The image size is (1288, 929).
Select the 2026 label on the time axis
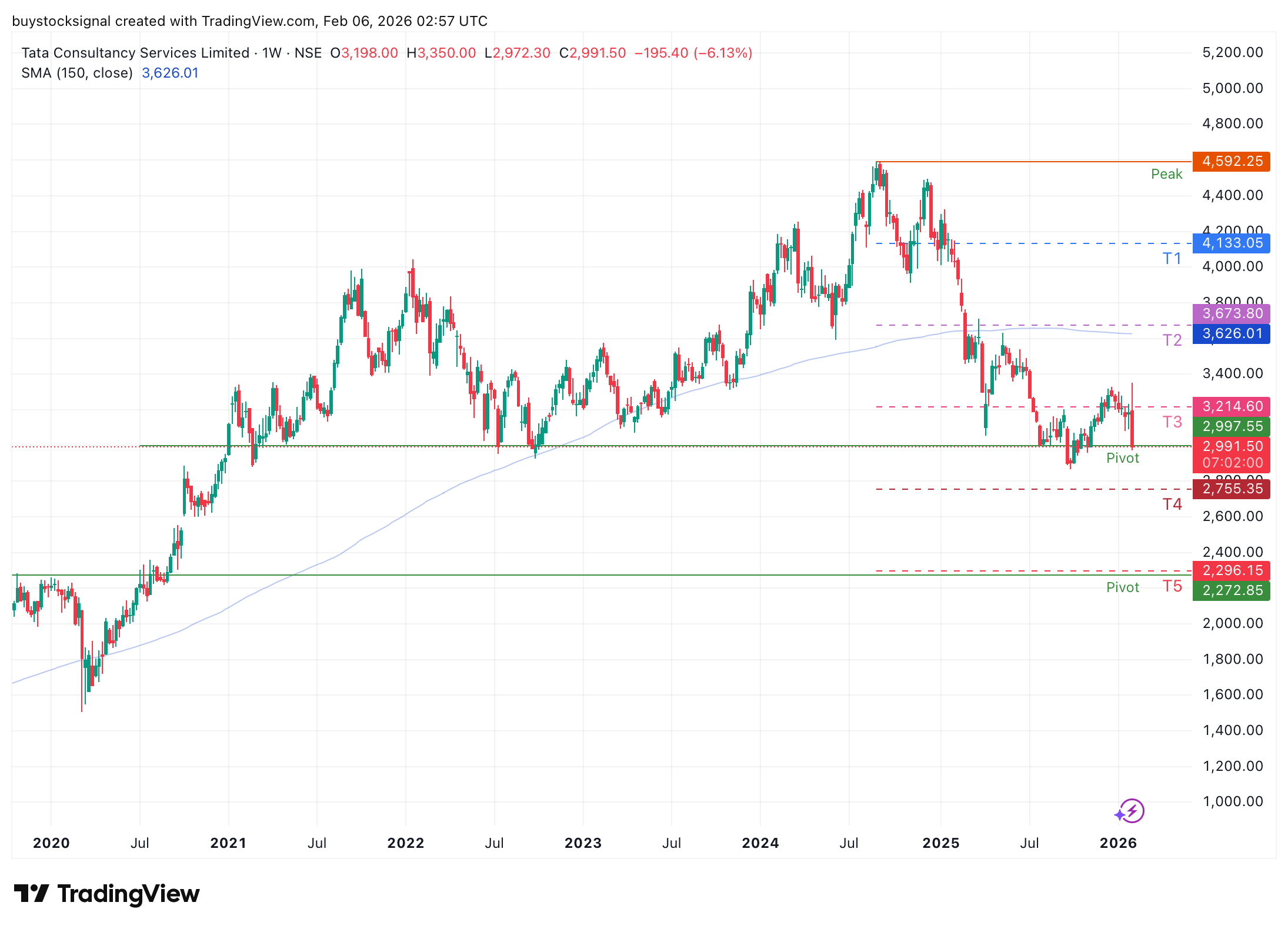pyautogui.click(x=1119, y=843)
